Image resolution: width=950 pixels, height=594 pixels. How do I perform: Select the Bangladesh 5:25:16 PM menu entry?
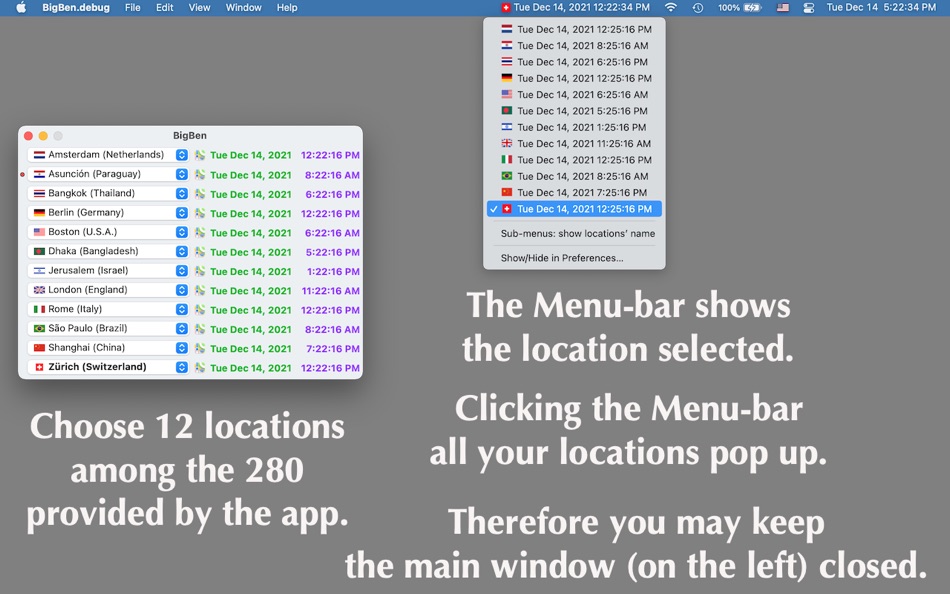tap(574, 111)
